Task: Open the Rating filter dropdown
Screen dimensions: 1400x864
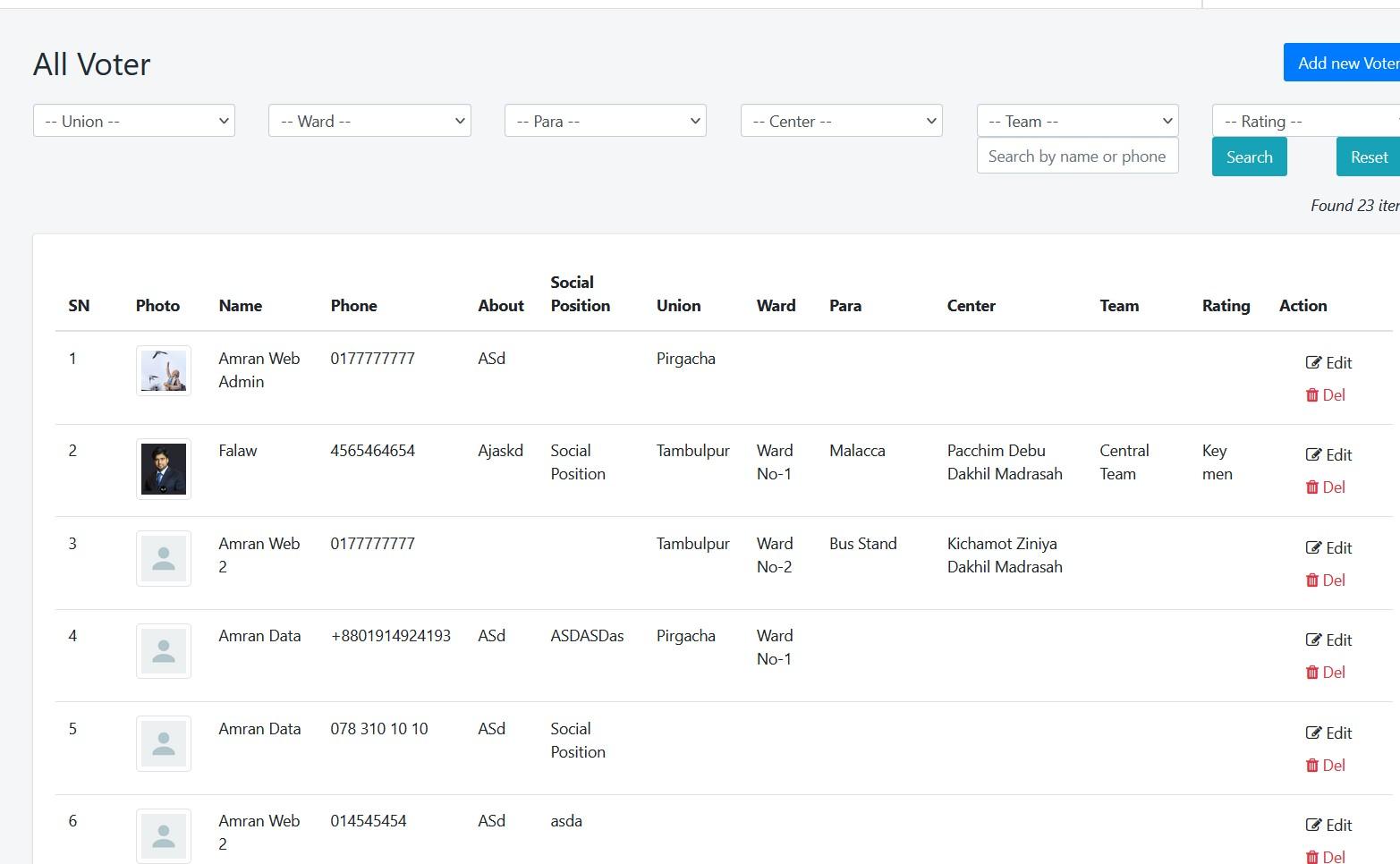Action: pos(1306,121)
